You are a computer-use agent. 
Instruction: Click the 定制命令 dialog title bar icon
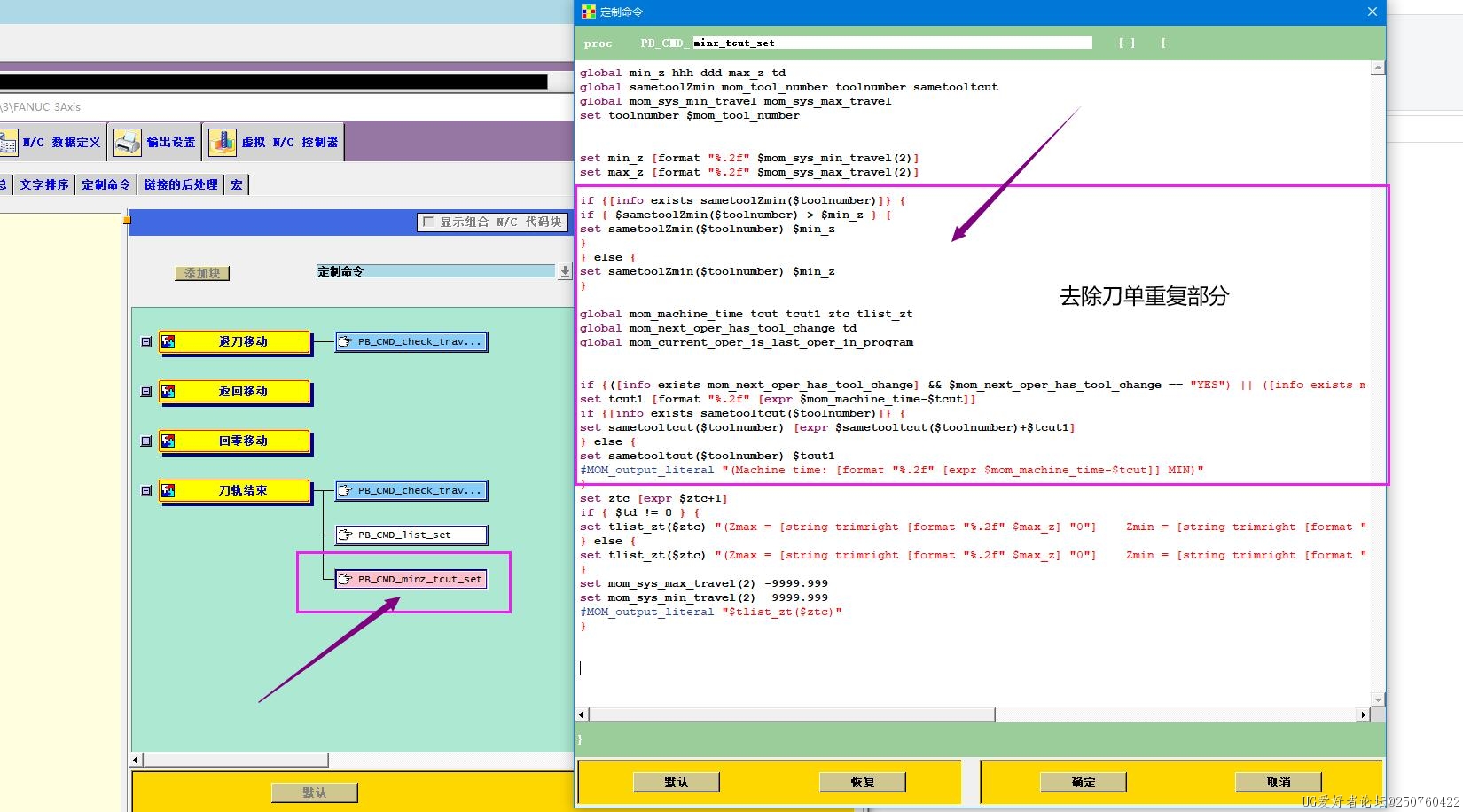click(x=588, y=12)
